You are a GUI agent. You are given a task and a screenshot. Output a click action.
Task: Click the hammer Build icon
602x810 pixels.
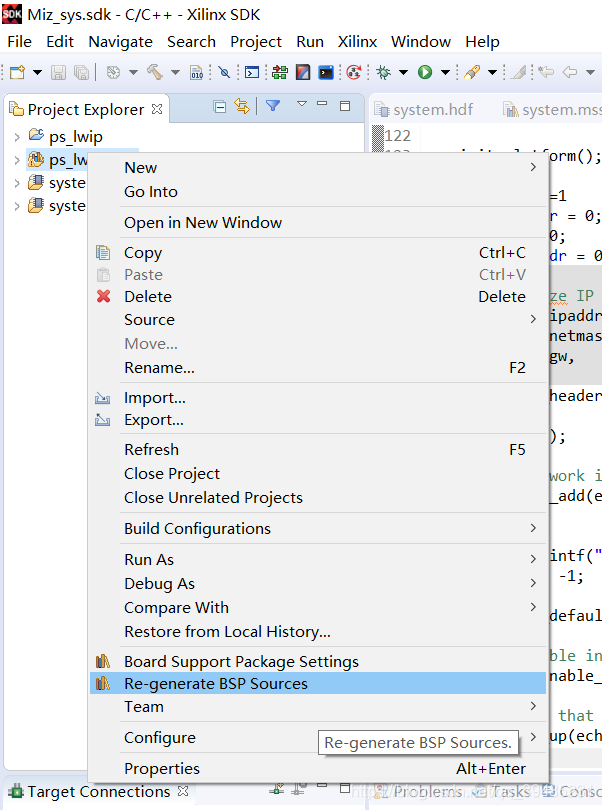tap(155, 72)
